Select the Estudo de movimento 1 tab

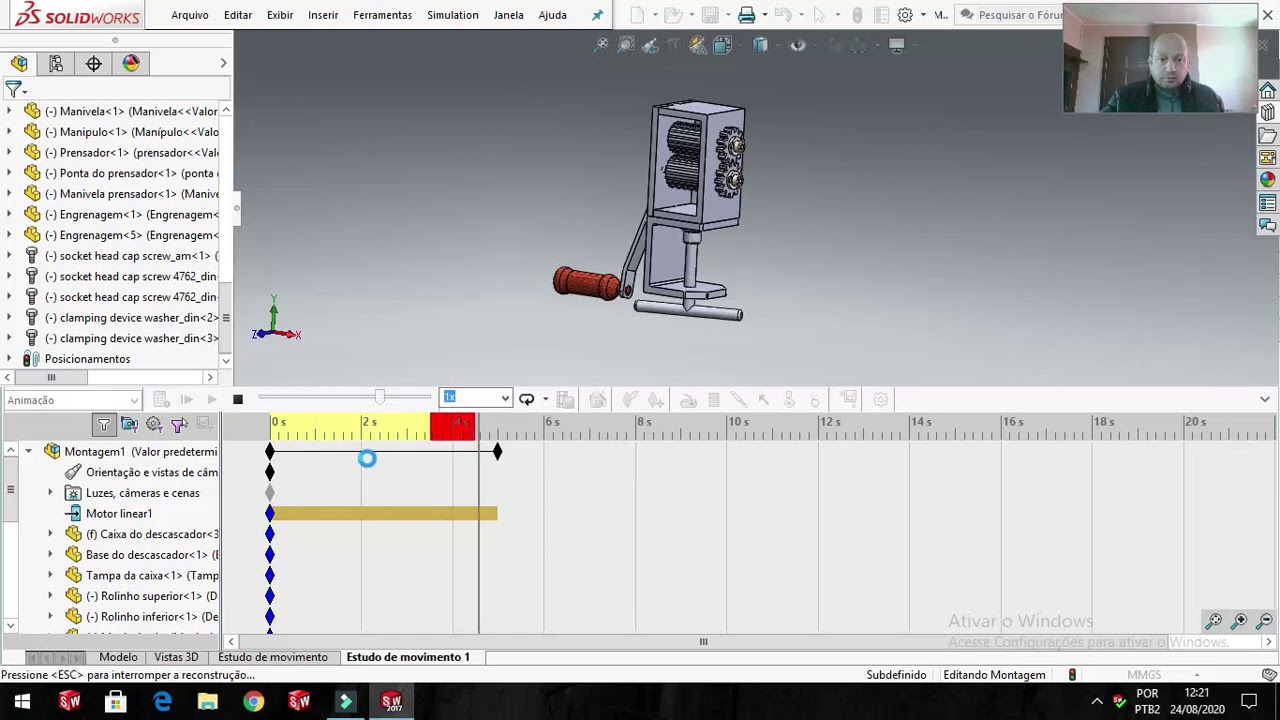click(x=408, y=657)
